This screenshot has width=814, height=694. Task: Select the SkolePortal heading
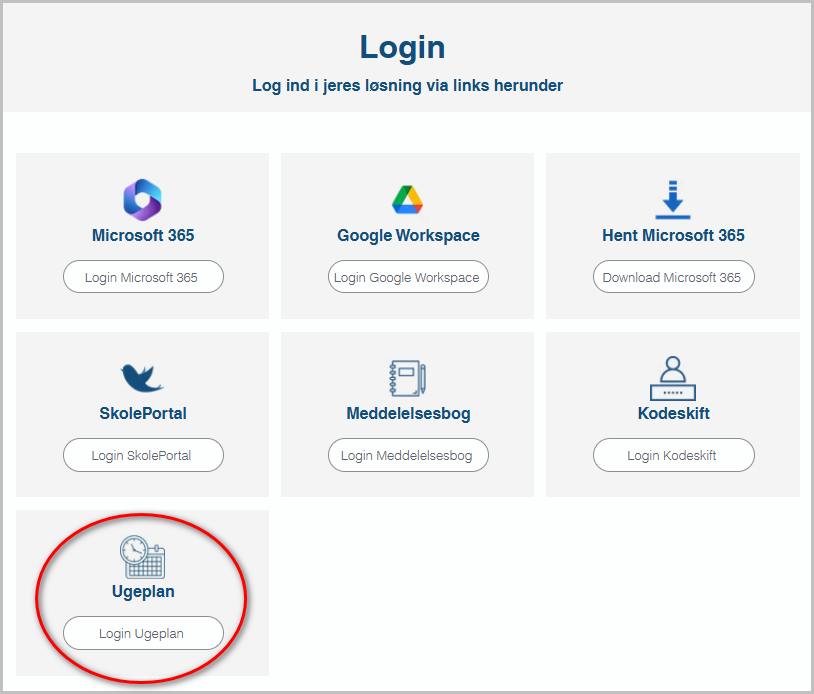pos(143,413)
